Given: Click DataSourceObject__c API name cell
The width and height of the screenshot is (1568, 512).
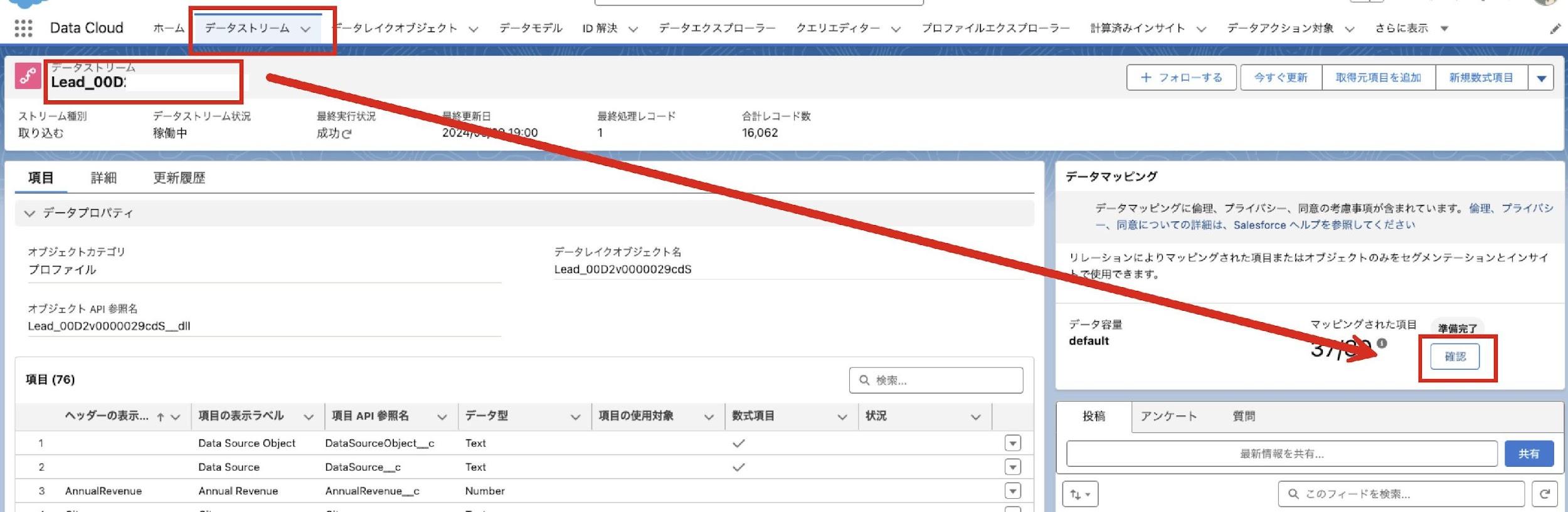Looking at the screenshot, I should point(379,444).
